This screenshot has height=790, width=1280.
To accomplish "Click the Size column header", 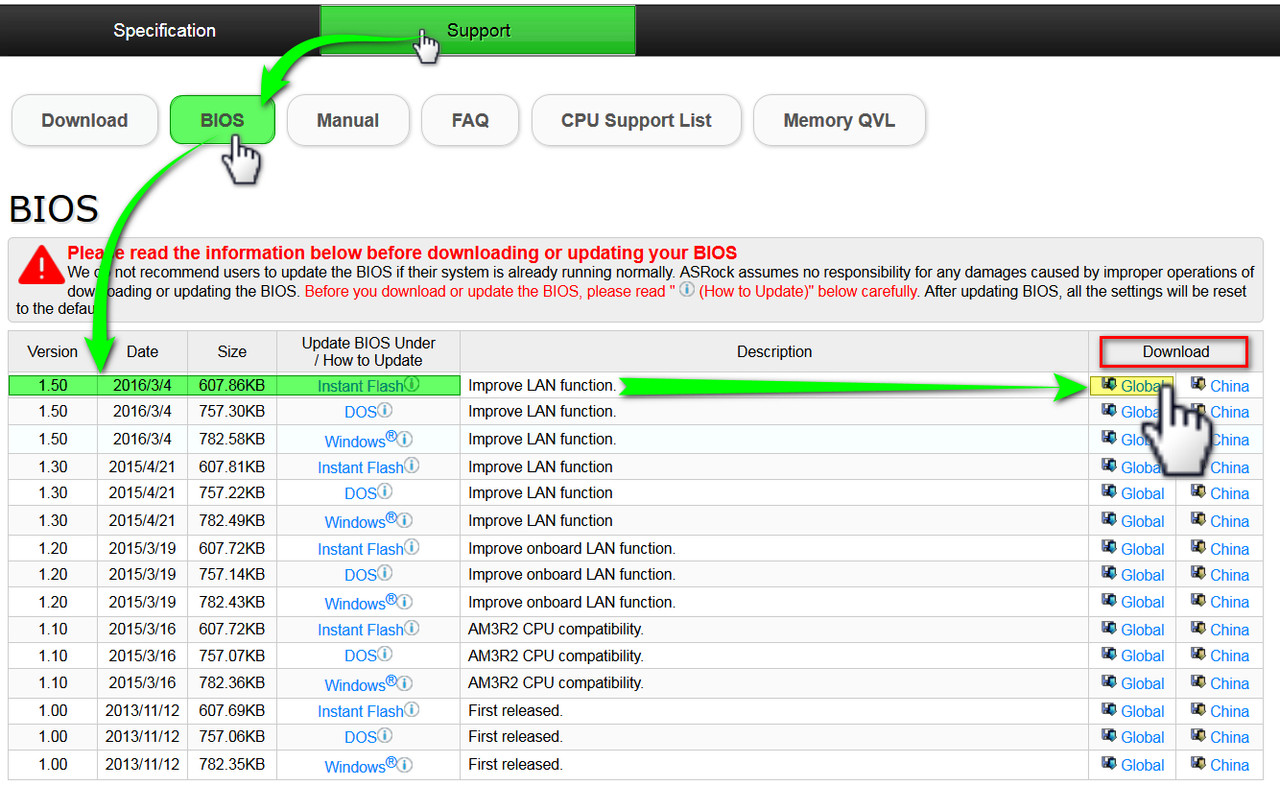I will coord(232,352).
